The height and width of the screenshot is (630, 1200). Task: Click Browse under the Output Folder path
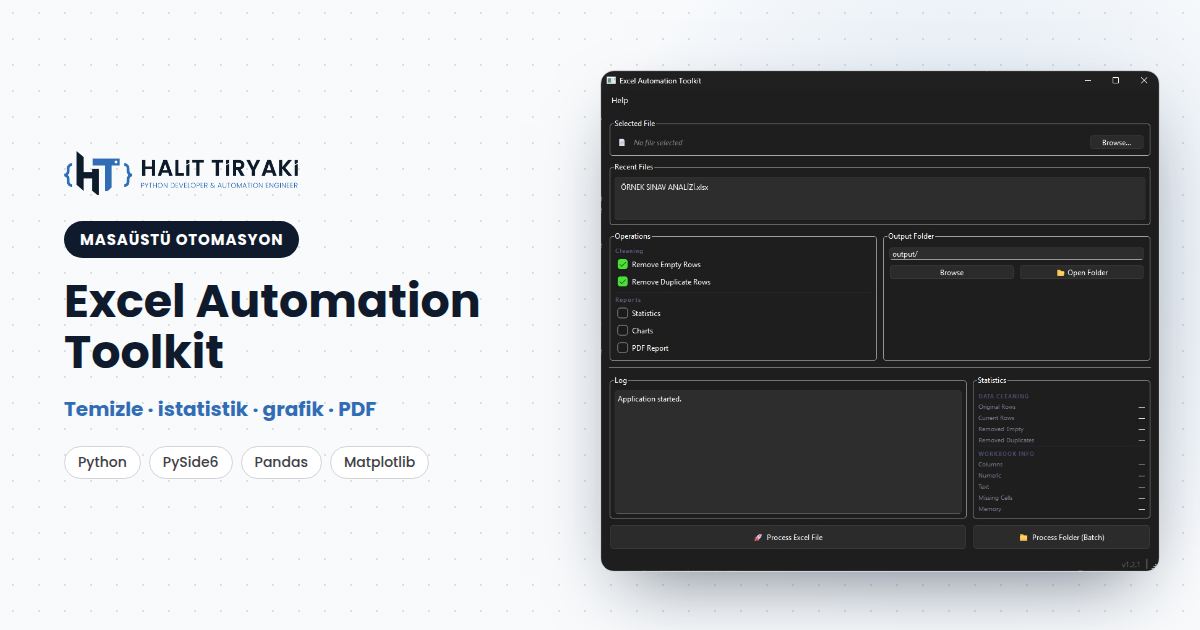click(x=952, y=272)
